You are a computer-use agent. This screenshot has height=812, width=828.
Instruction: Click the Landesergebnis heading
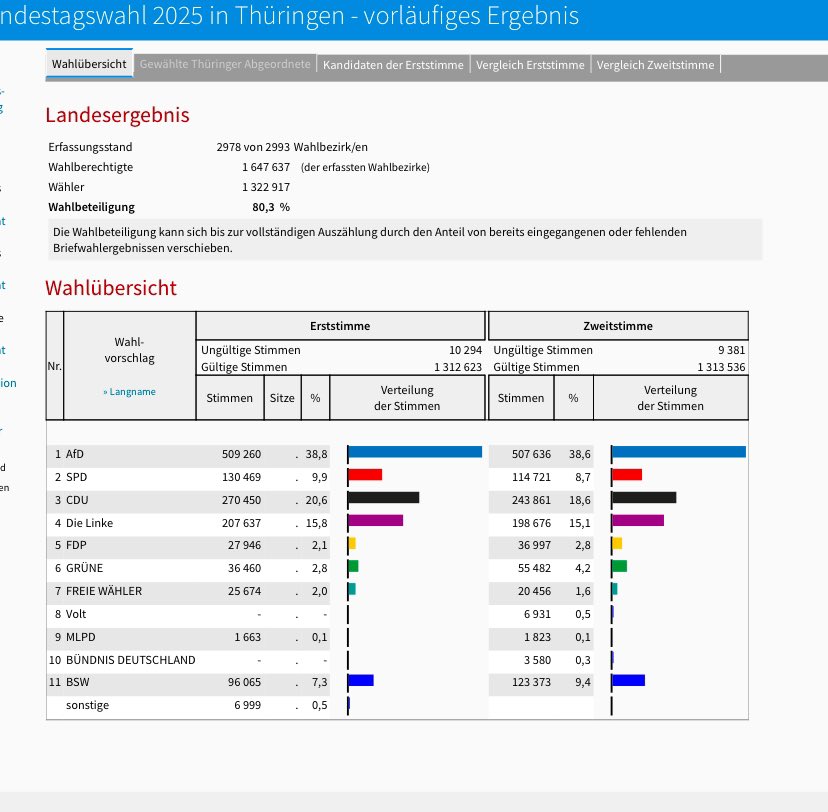(x=117, y=115)
